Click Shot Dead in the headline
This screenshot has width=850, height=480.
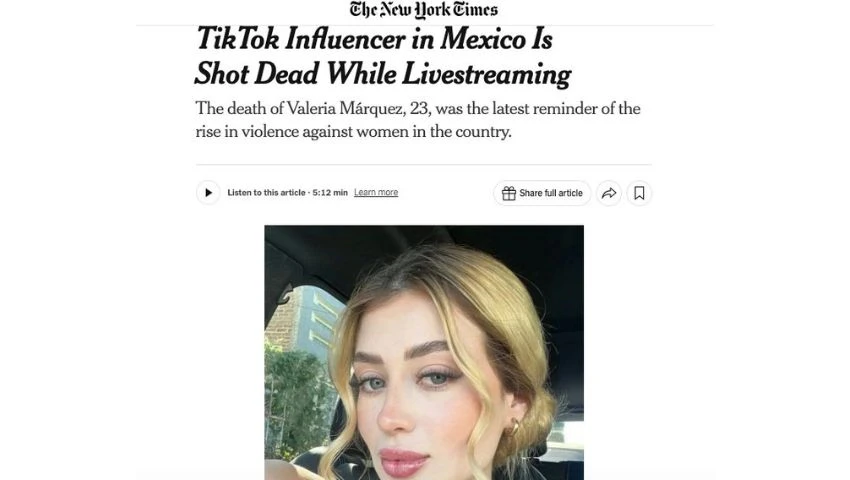click(x=256, y=74)
